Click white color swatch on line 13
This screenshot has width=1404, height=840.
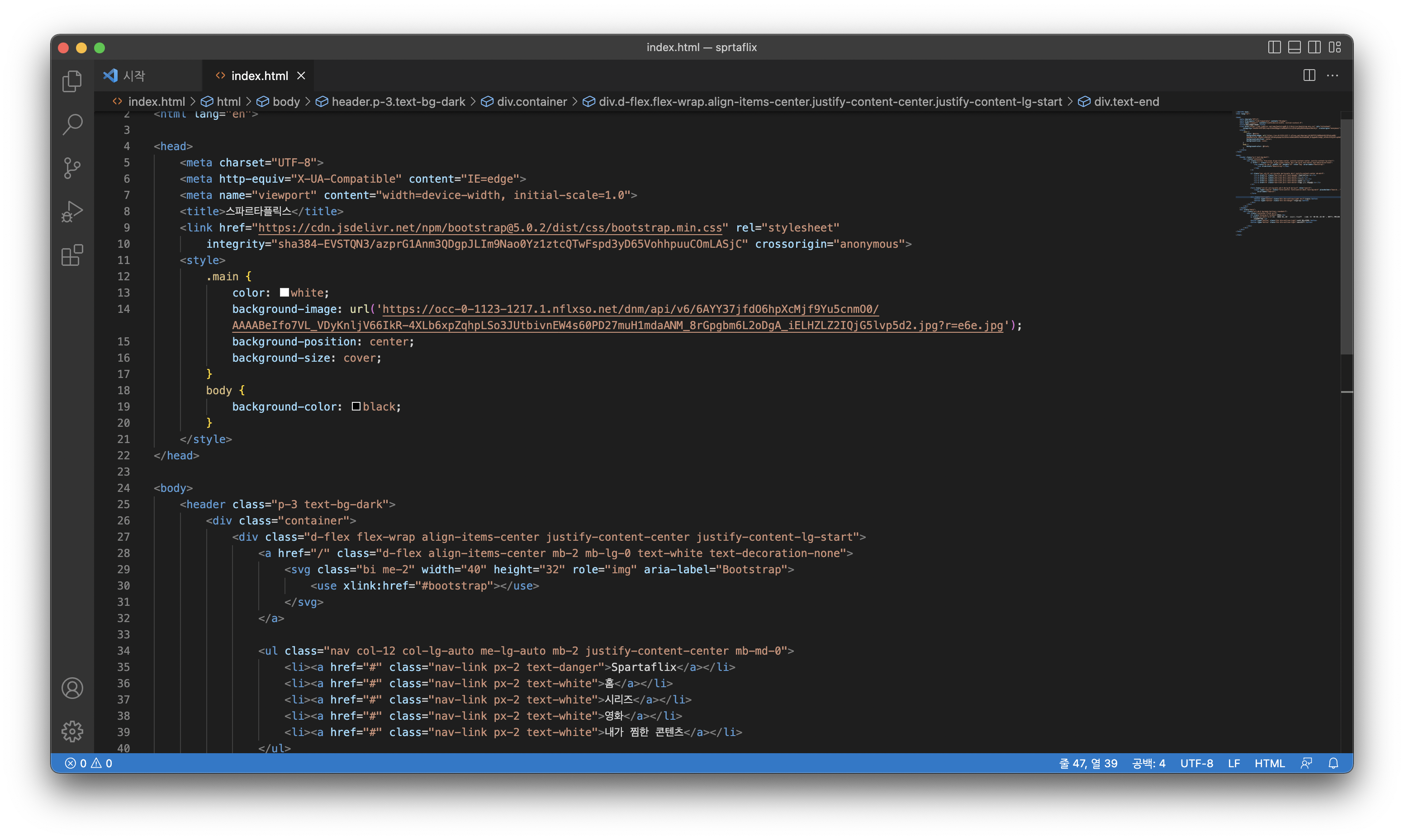[x=284, y=293]
